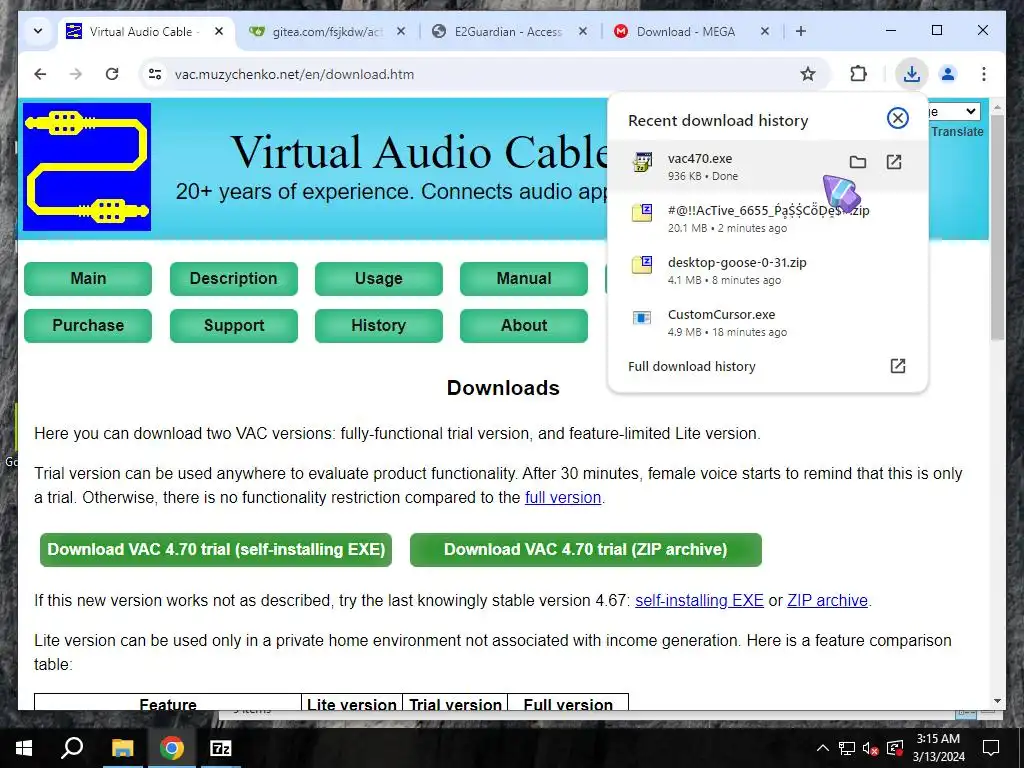The width and height of the screenshot is (1024, 768).
Task: Close the E2Guardian tab
Action: (583, 31)
